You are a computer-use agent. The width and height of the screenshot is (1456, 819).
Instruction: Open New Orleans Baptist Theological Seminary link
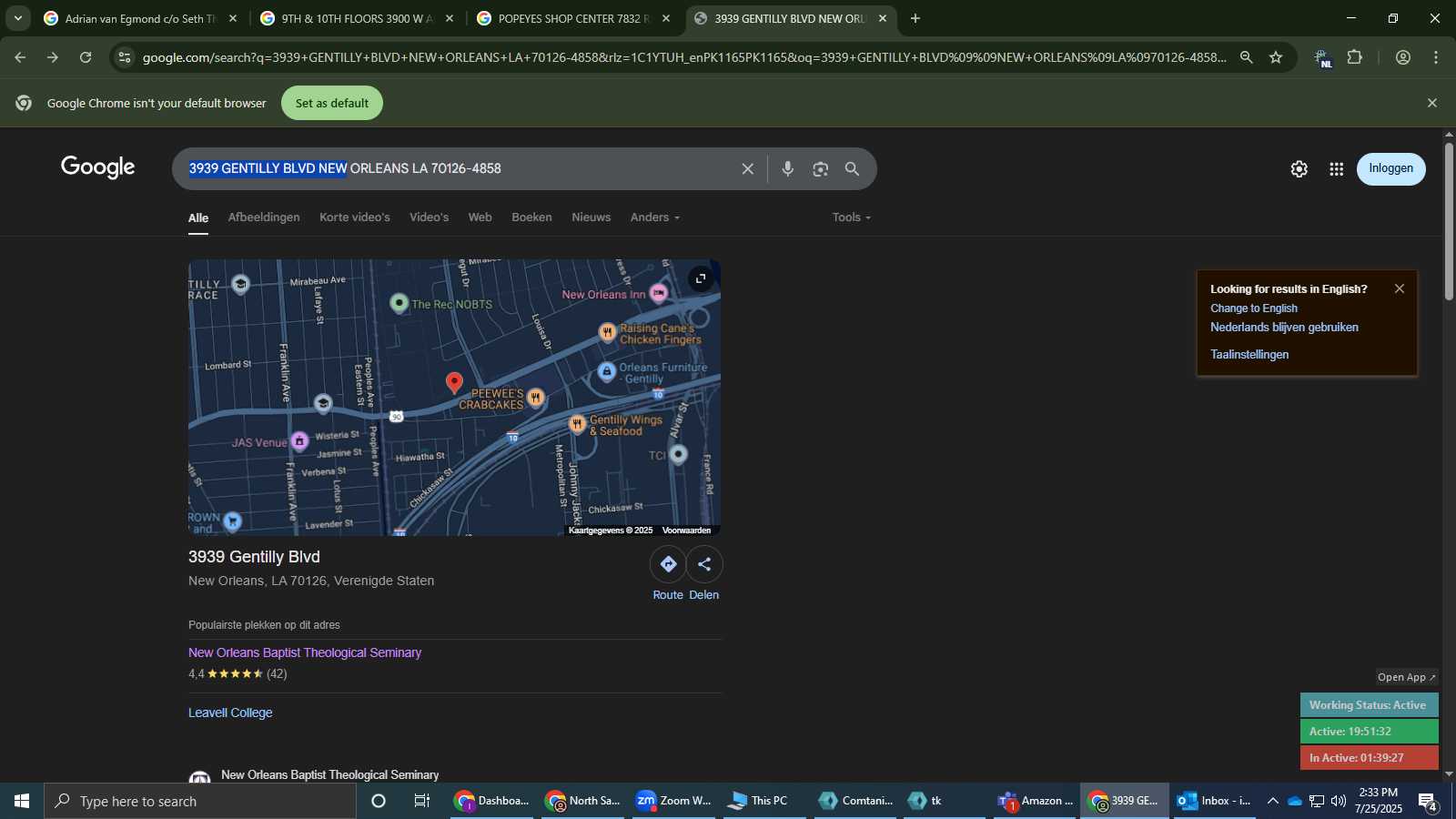(305, 652)
